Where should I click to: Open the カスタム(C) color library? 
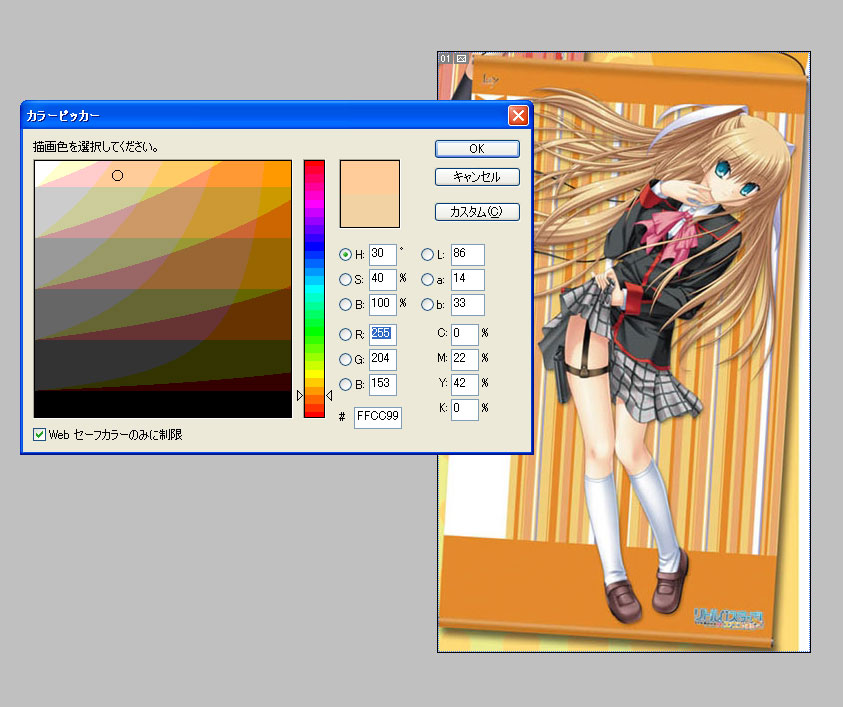pyautogui.click(x=477, y=212)
